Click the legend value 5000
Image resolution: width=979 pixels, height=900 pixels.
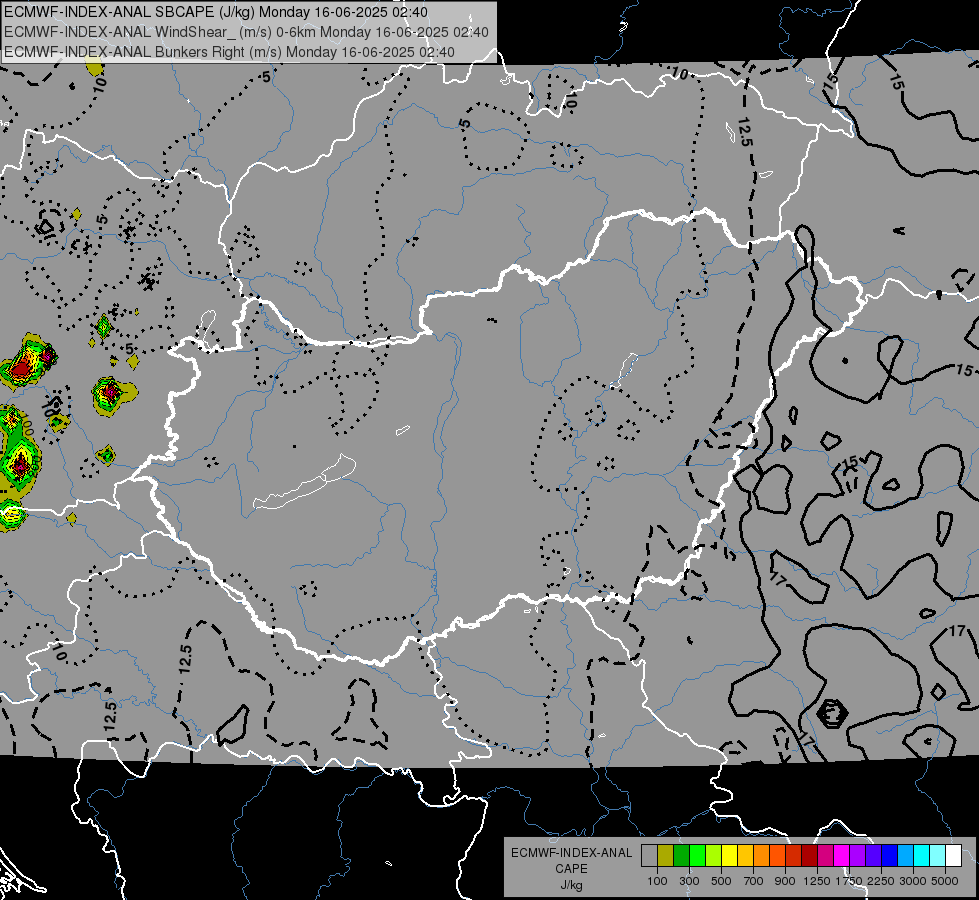[x=945, y=881]
